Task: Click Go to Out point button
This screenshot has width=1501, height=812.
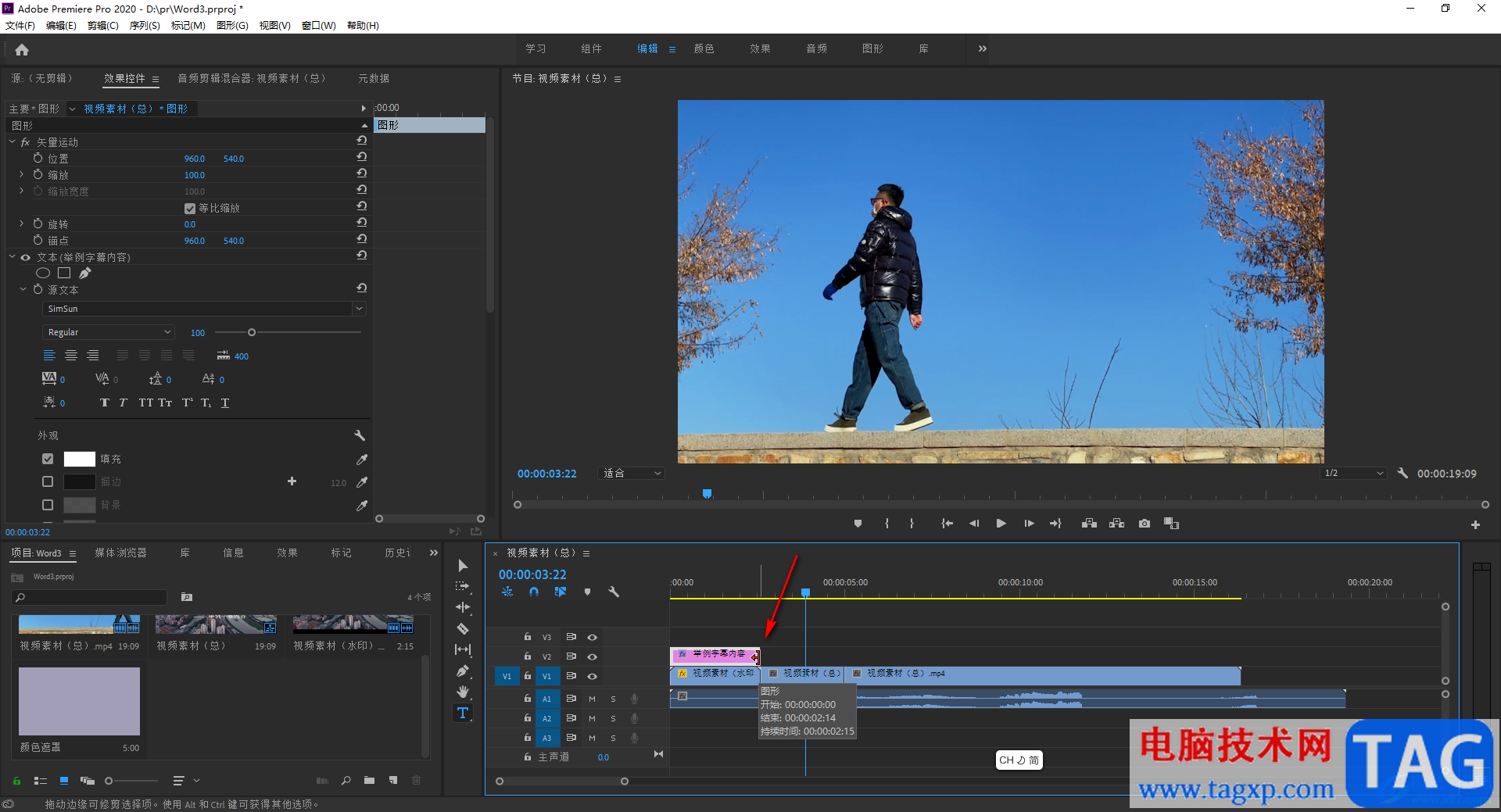Action: (x=1055, y=524)
